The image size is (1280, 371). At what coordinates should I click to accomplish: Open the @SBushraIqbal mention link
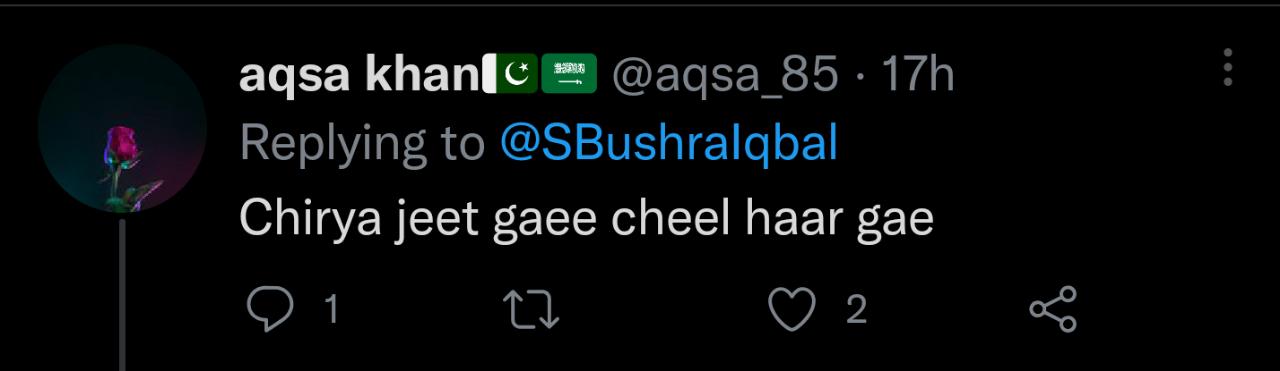pos(668,145)
